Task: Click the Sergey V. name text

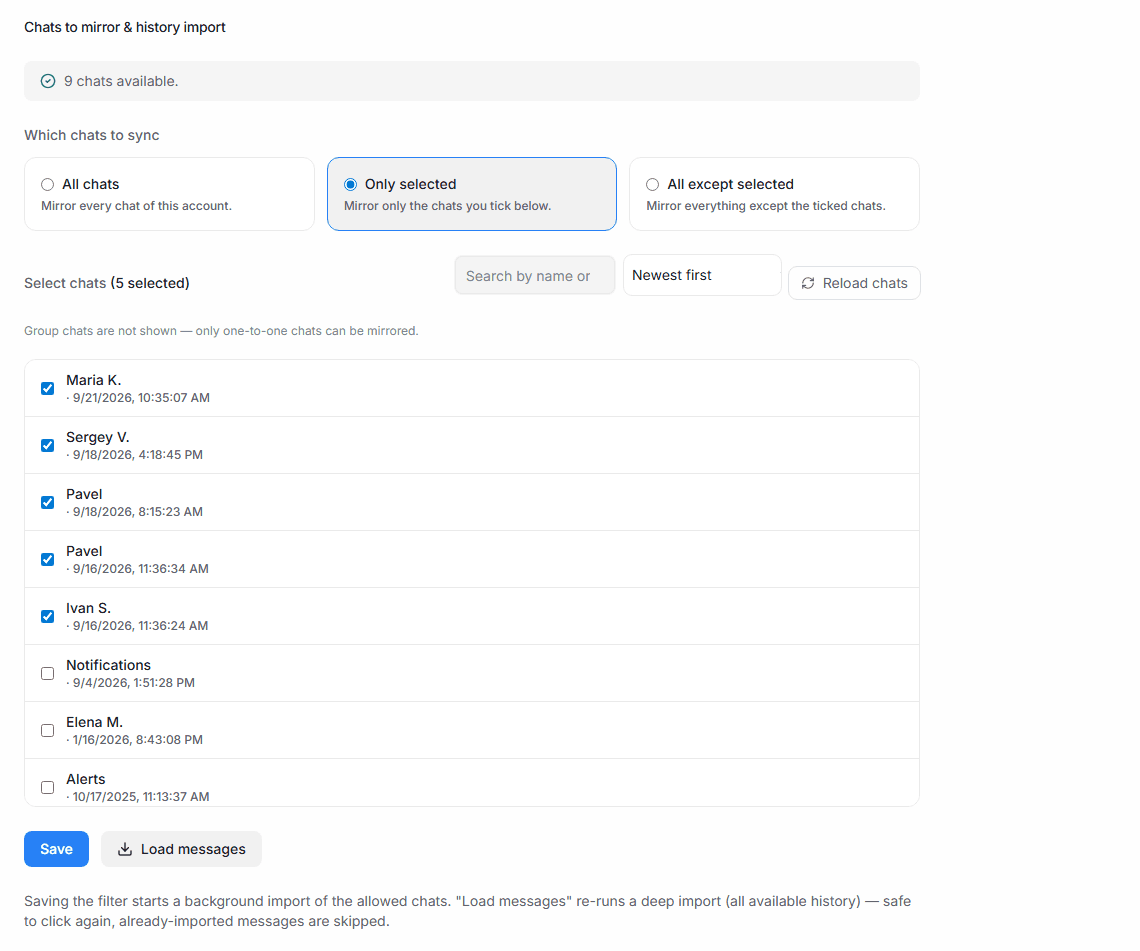Action: click(x=97, y=437)
